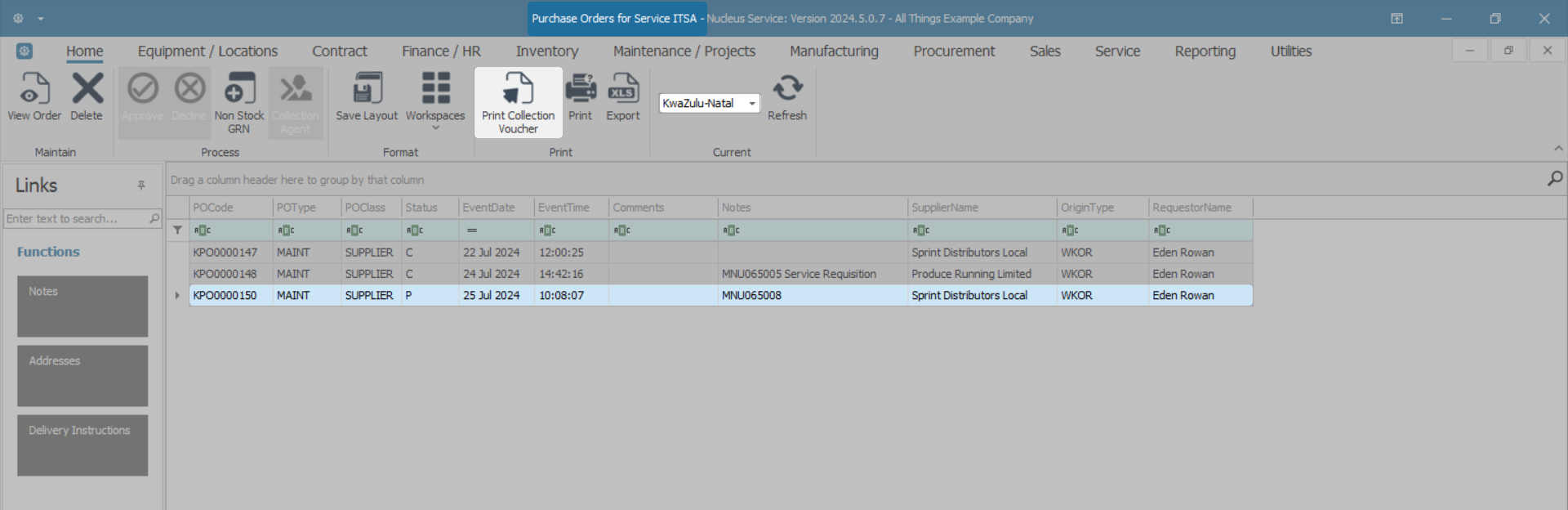The height and width of the screenshot is (510, 1568).
Task: Open Notes filter operator icon
Action: pyautogui.click(x=730, y=230)
